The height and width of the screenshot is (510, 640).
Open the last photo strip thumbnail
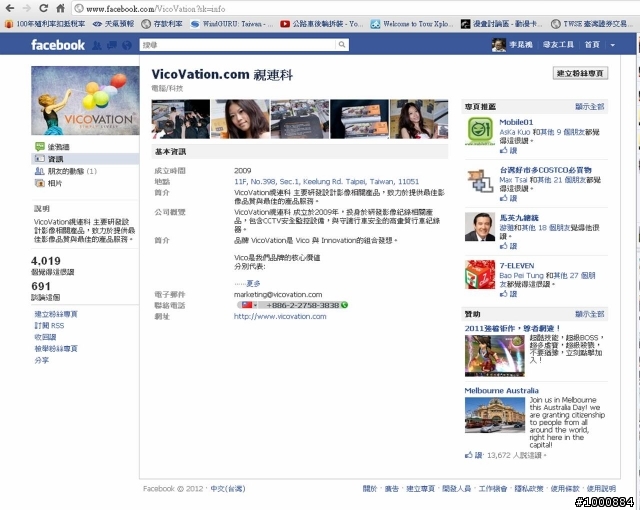[x=419, y=119]
